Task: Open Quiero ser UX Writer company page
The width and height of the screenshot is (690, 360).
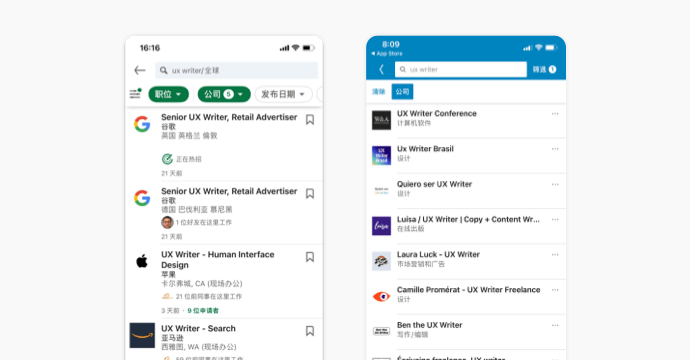Action: tap(434, 184)
